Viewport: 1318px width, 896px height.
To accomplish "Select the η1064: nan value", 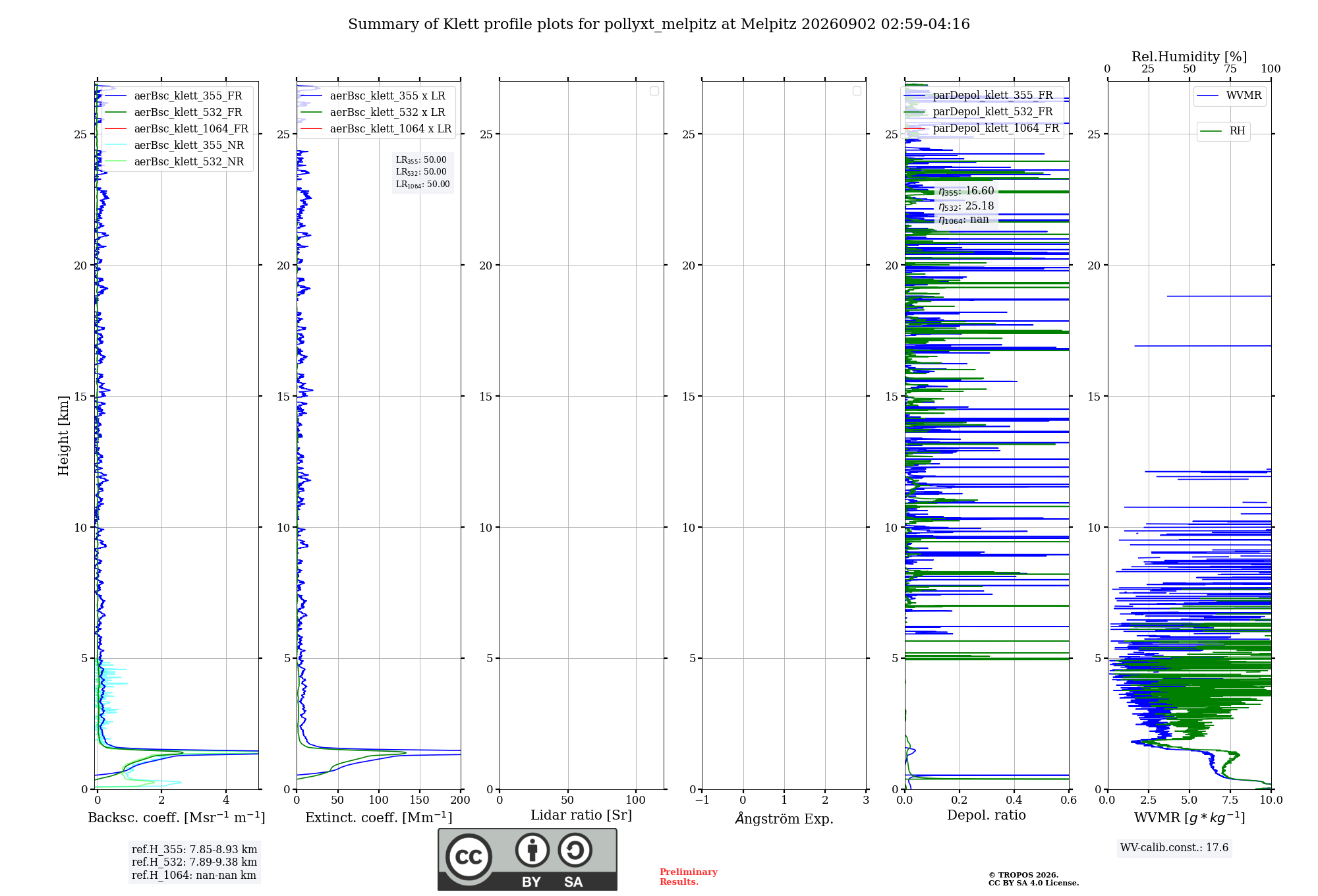I will (x=963, y=219).
